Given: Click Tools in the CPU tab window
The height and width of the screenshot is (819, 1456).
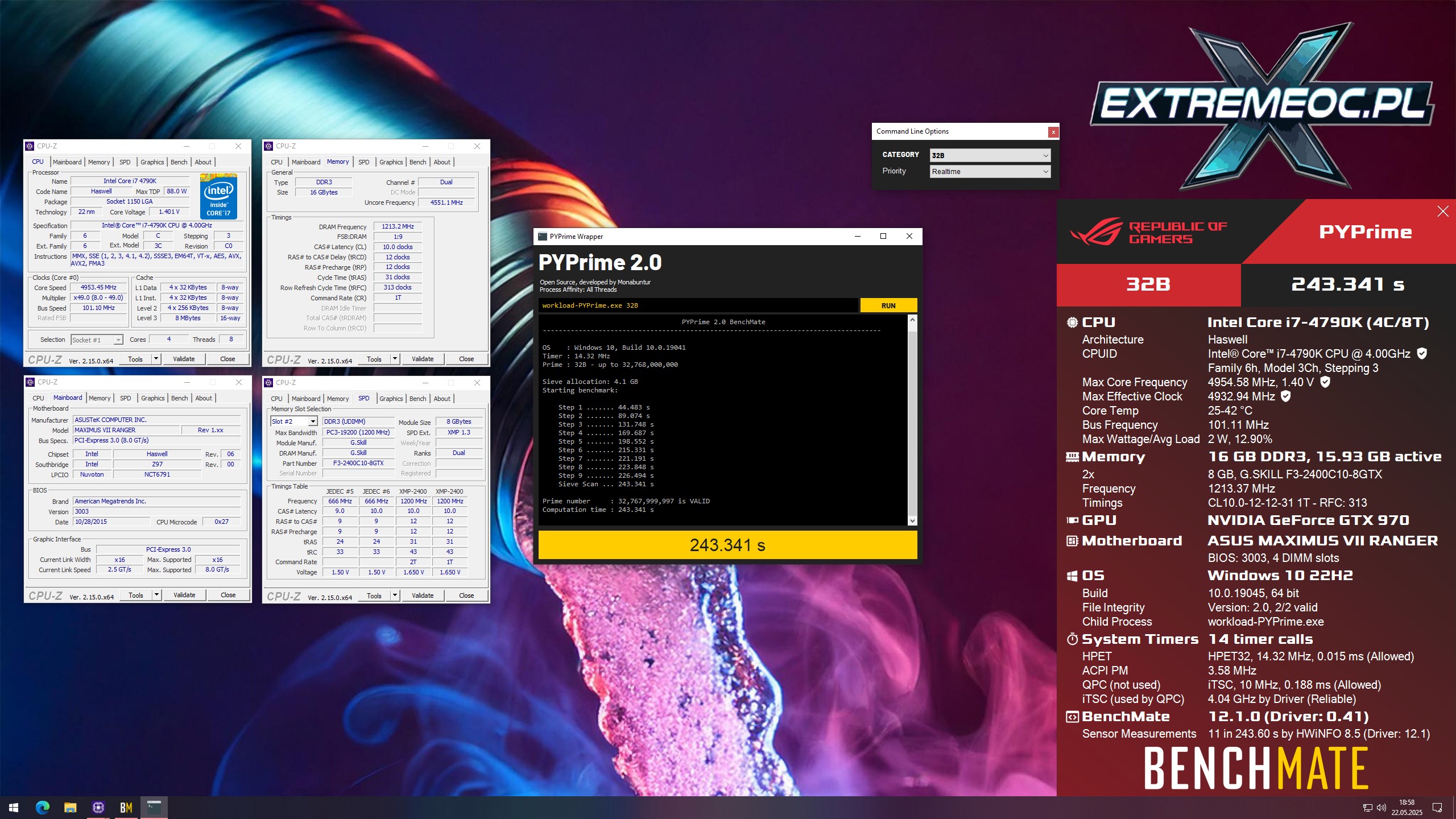Looking at the screenshot, I should point(135,359).
